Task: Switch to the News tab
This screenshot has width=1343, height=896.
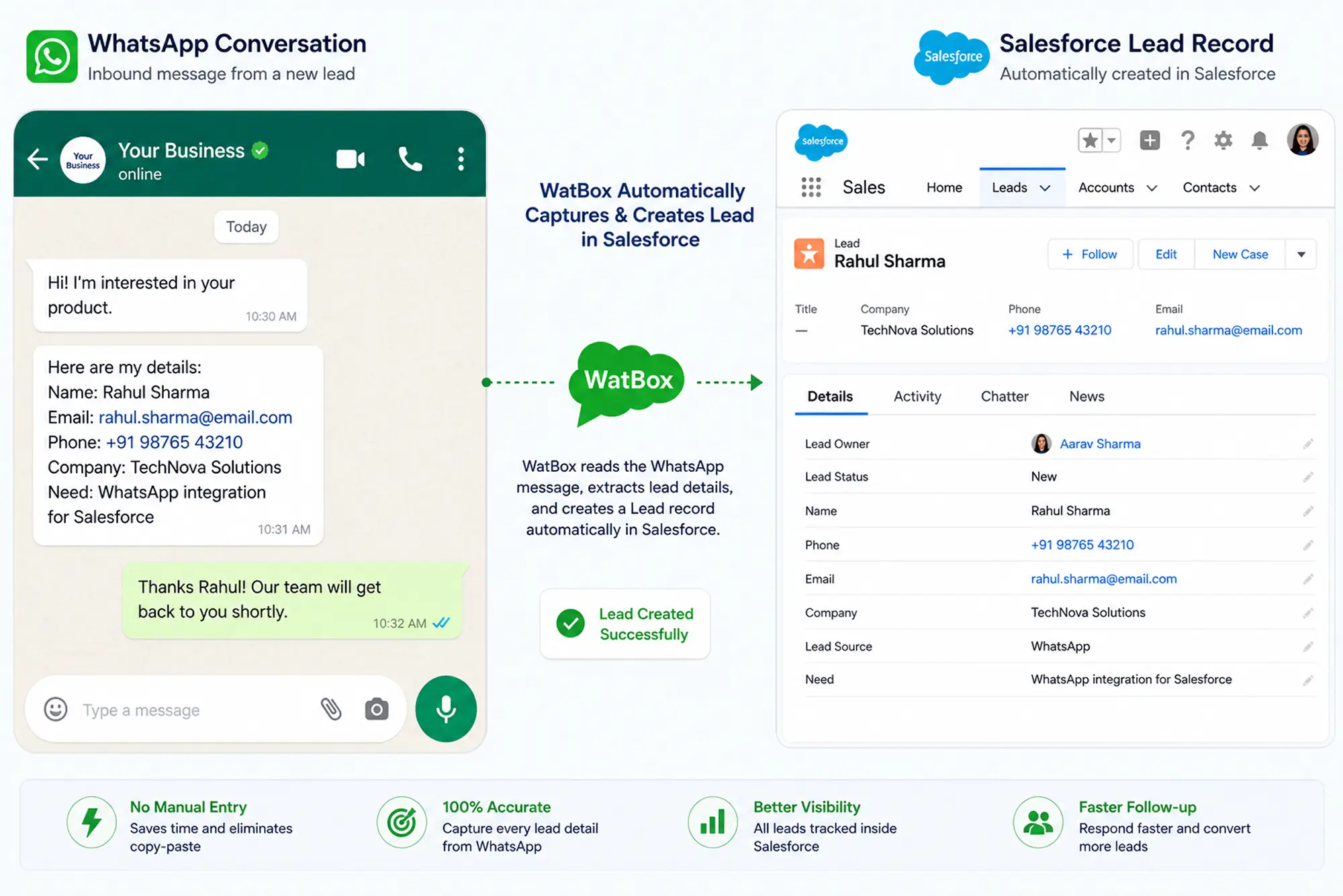Action: (1086, 397)
